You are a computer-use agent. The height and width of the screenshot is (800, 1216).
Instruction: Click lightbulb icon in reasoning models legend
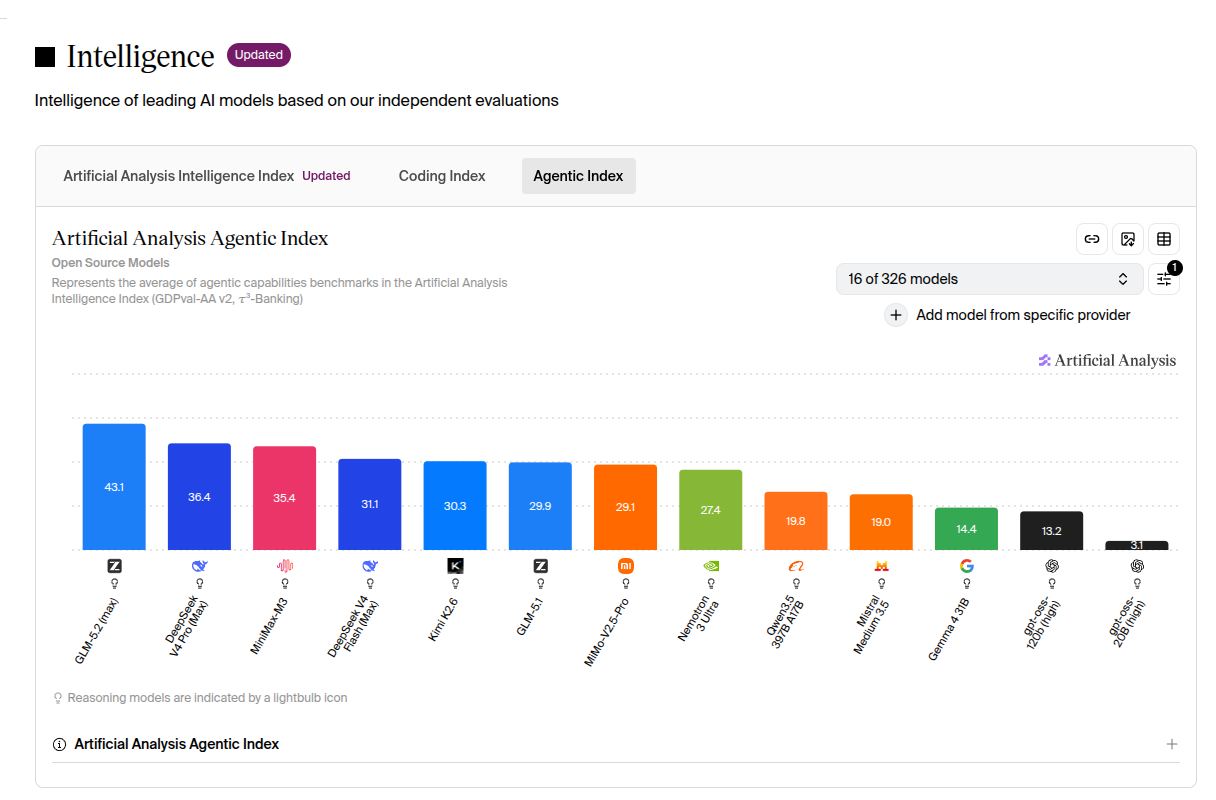pyautogui.click(x=58, y=698)
